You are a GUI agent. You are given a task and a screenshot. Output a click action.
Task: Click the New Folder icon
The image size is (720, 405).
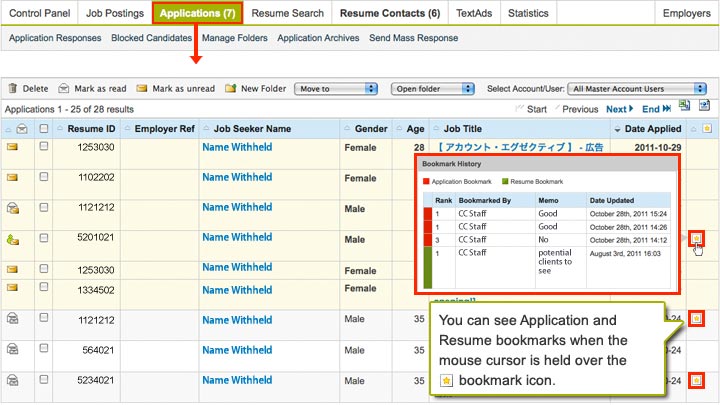point(231,88)
